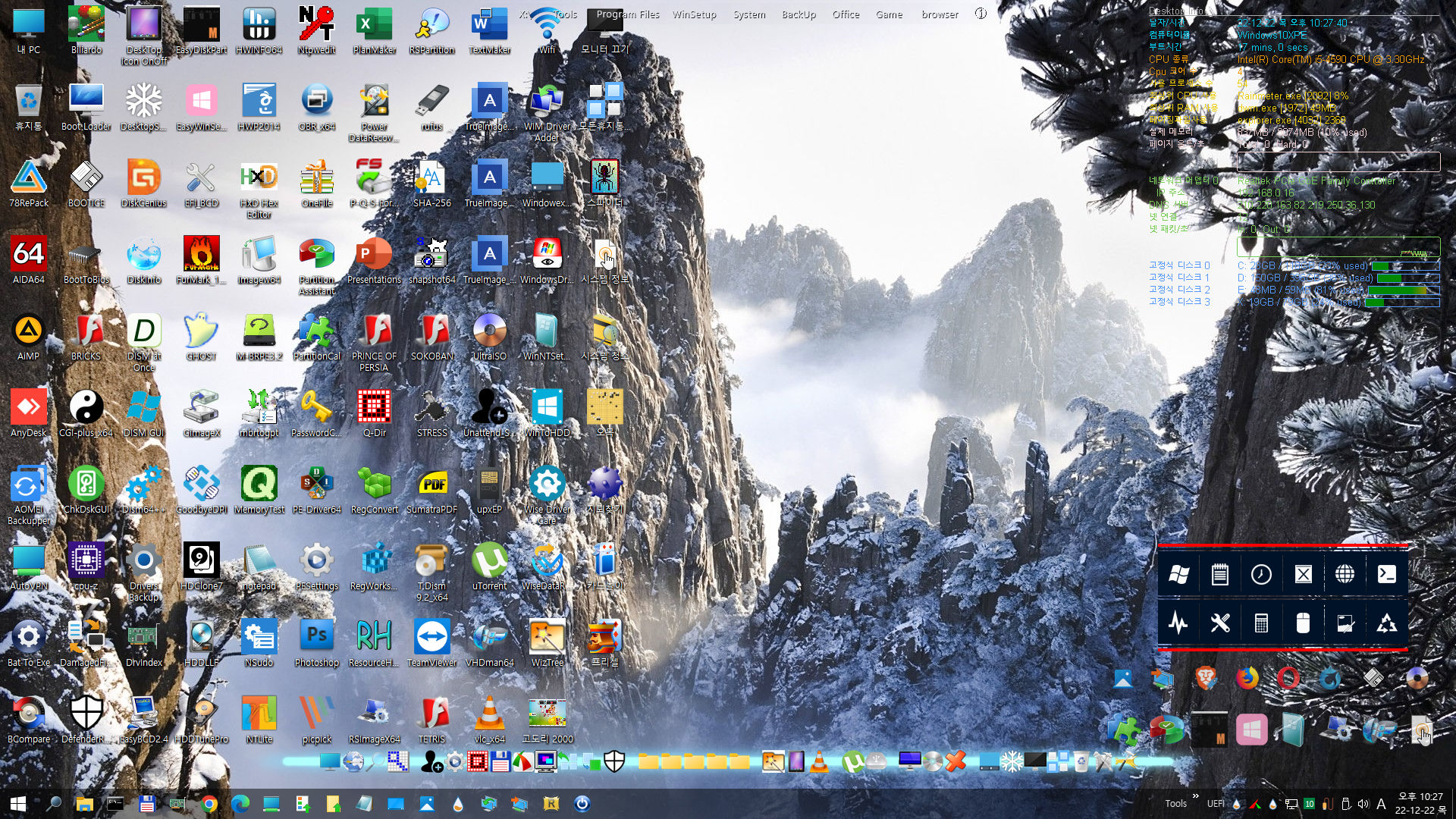Open the Game toolbar menu
Screen dimensions: 1456x819
coord(889,14)
